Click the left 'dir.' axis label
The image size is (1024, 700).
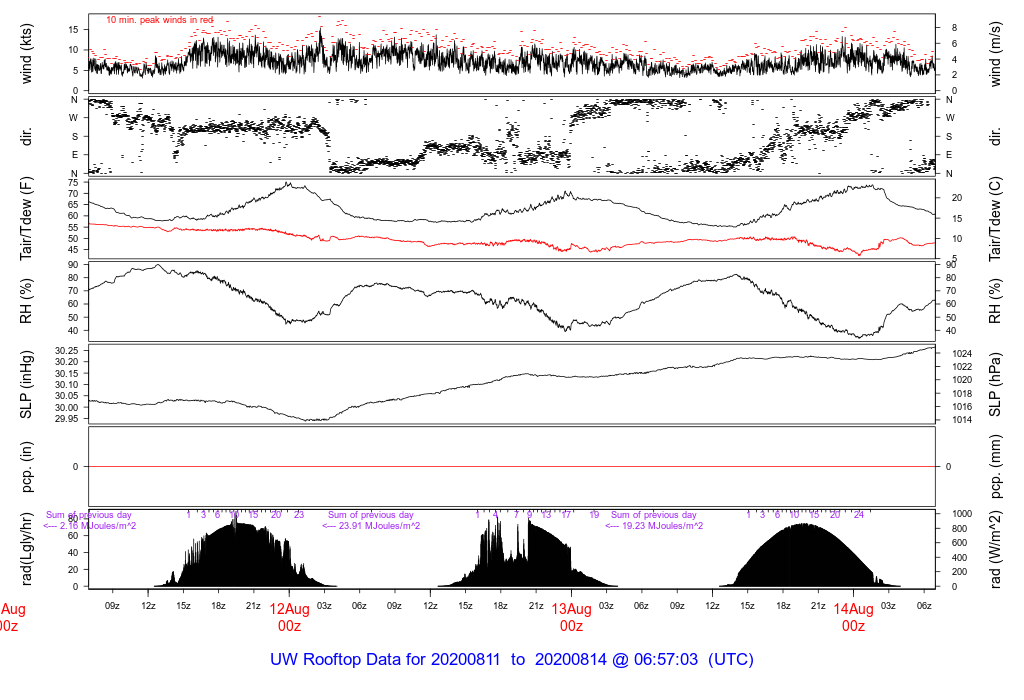26,137
